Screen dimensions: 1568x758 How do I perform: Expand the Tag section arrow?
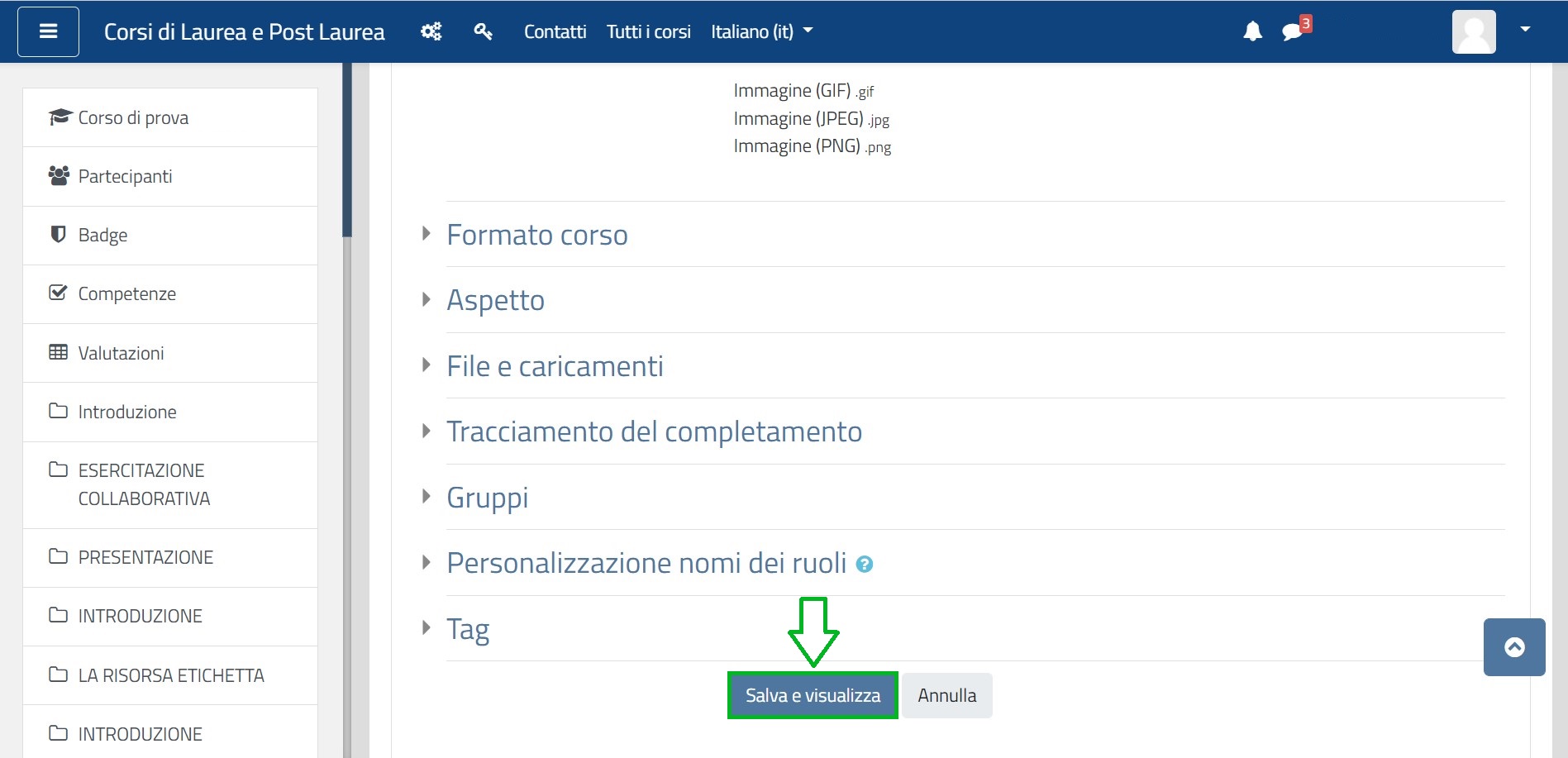point(427,627)
